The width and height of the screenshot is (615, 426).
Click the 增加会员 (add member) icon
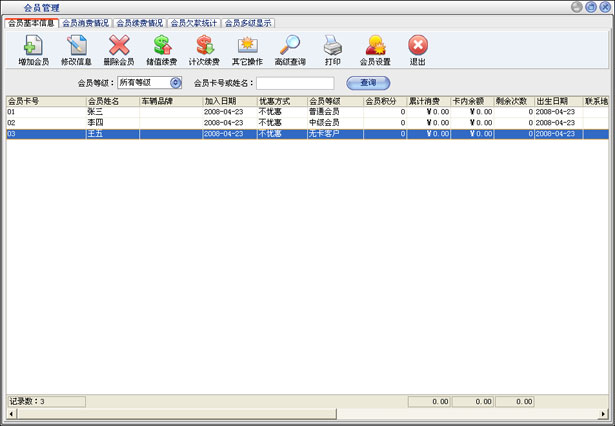[x=33, y=49]
